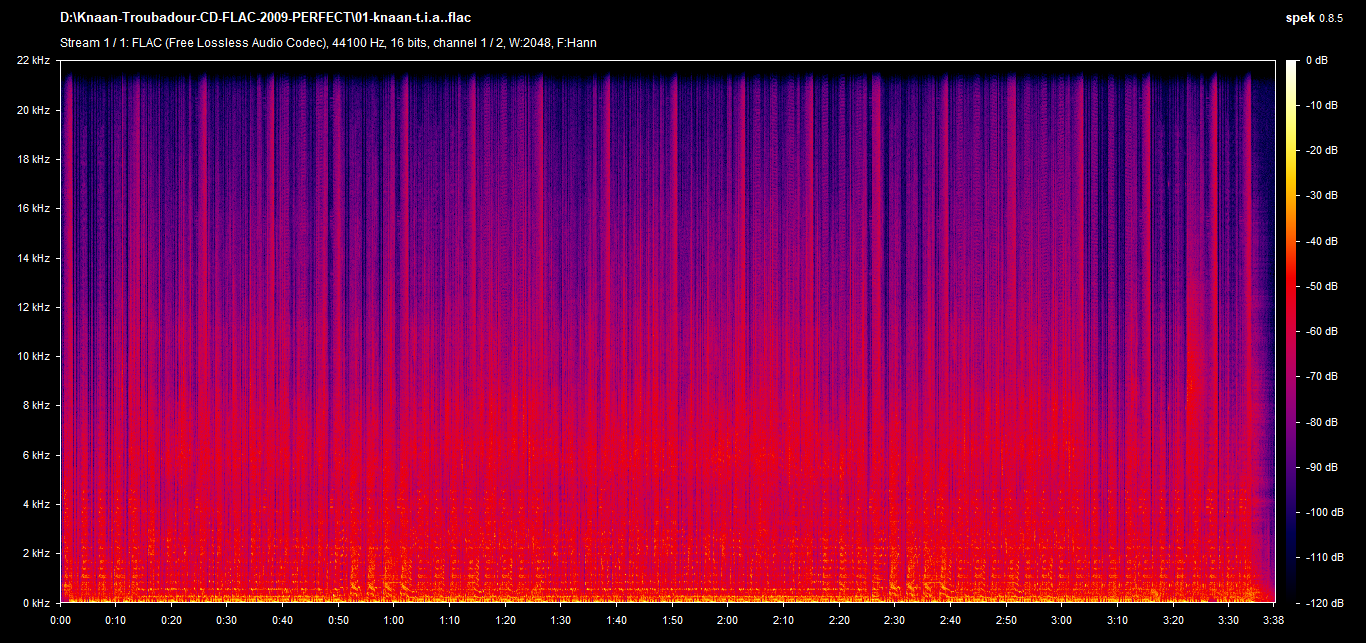1366x643 pixels.
Task: Click the 2:00 time marker on the axis
Action: click(x=728, y=619)
